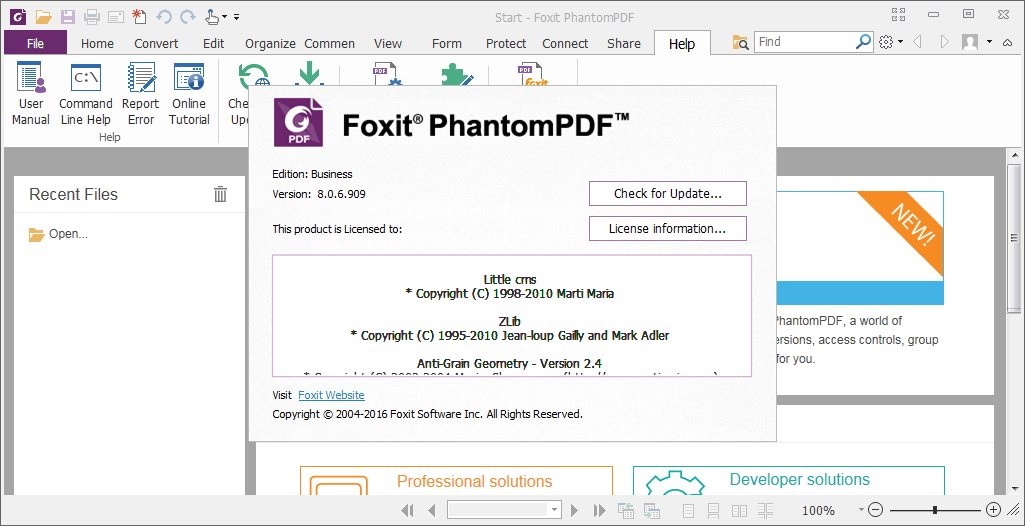Open the User Manual
This screenshot has width=1025, height=526.
tap(31, 95)
